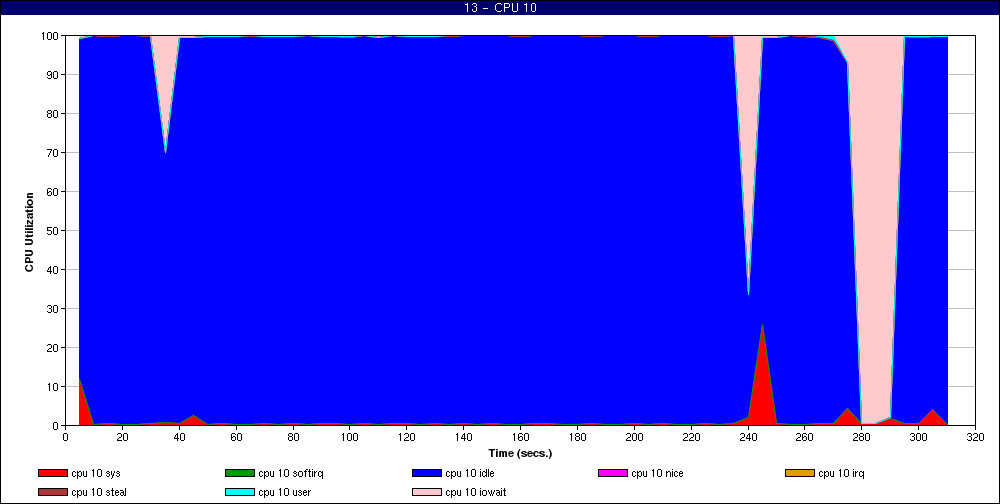This screenshot has height=504, width=1000.
Task: Click the magenta cpu 10 nice legend swatch
Action: click(x=612, y=473)
